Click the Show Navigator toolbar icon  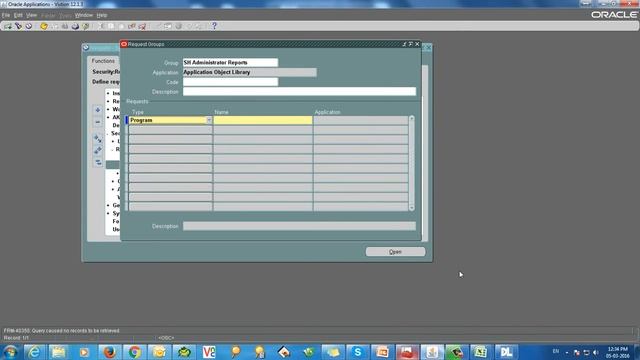pyautogui.click(x=29, y=26)
